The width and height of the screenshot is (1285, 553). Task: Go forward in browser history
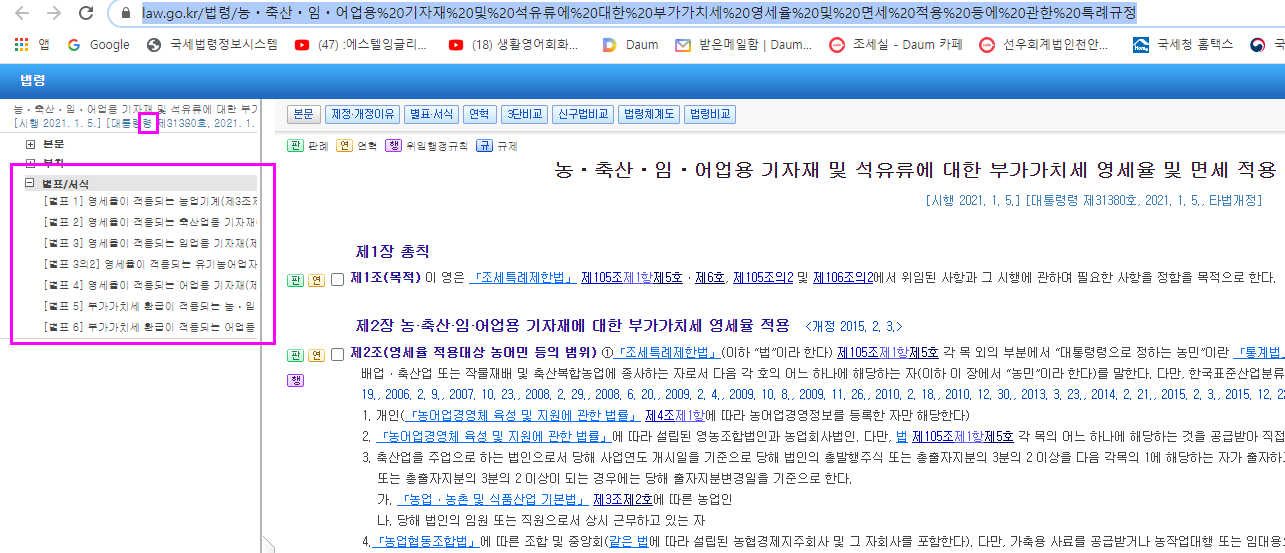click(x=54, y=14)
